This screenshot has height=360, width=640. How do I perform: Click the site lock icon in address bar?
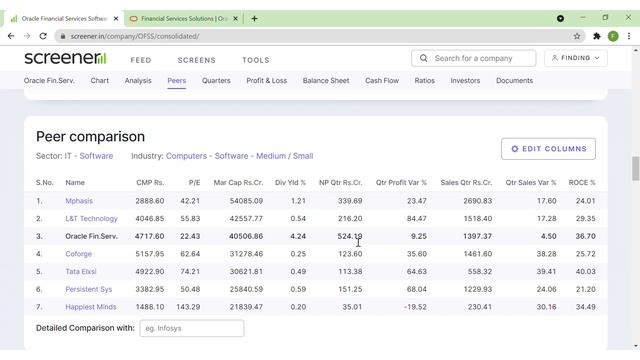point(63,36)
